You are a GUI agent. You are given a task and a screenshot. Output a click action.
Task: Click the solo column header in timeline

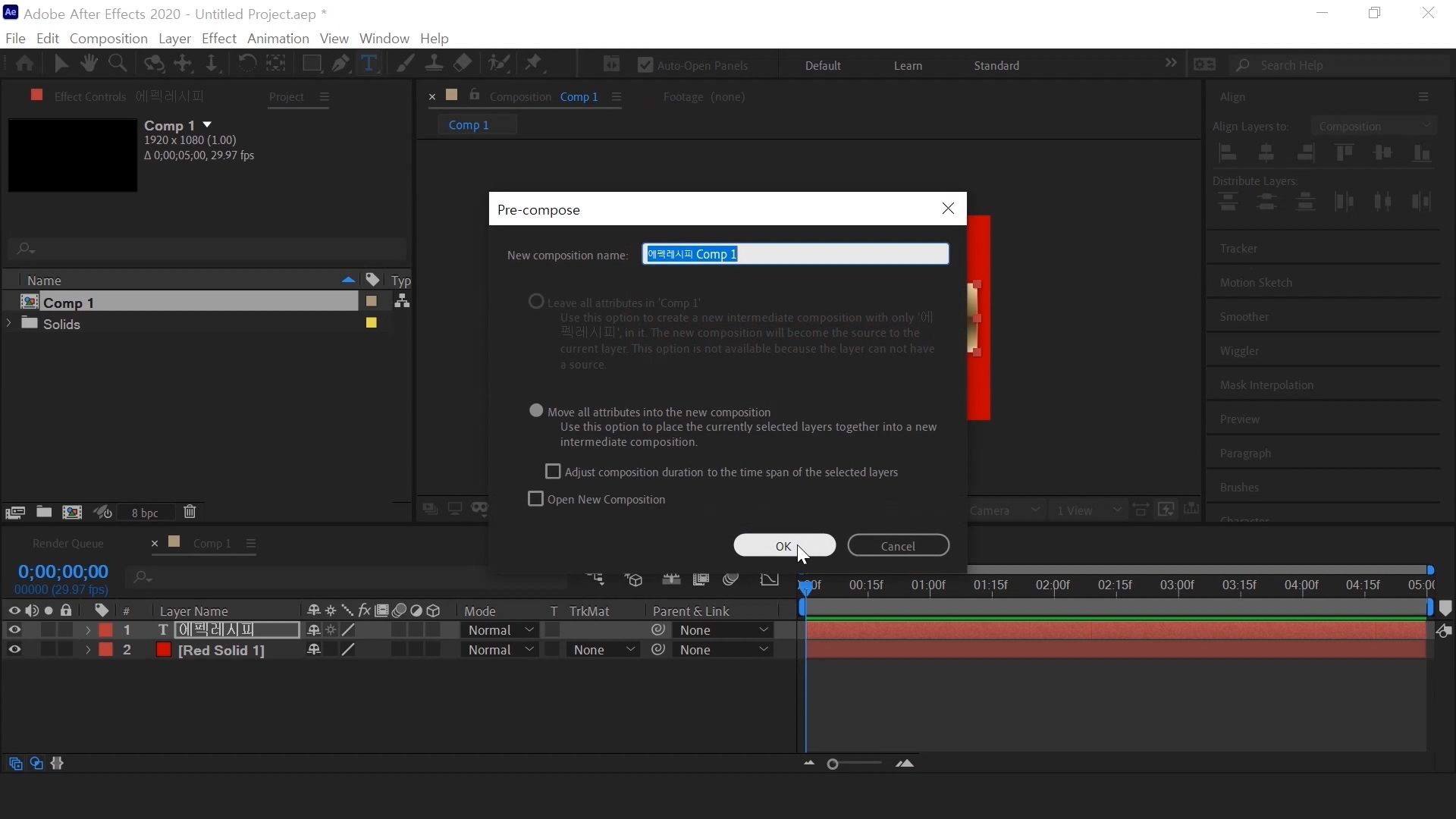tap(49, 610)
